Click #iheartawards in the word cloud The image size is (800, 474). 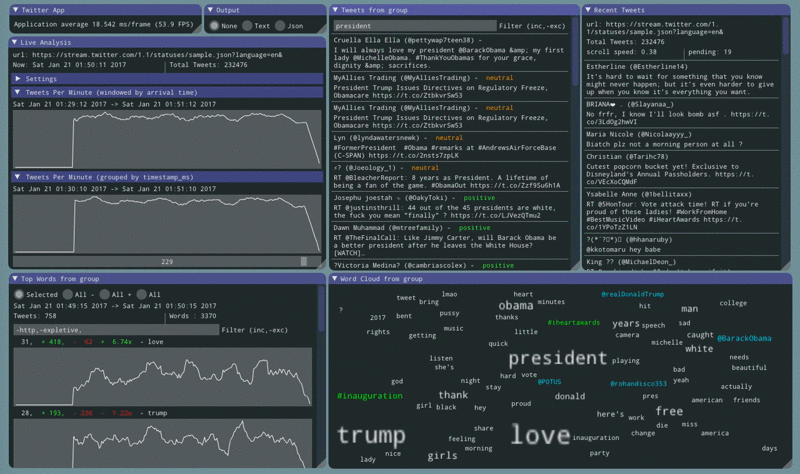point(573,322)
